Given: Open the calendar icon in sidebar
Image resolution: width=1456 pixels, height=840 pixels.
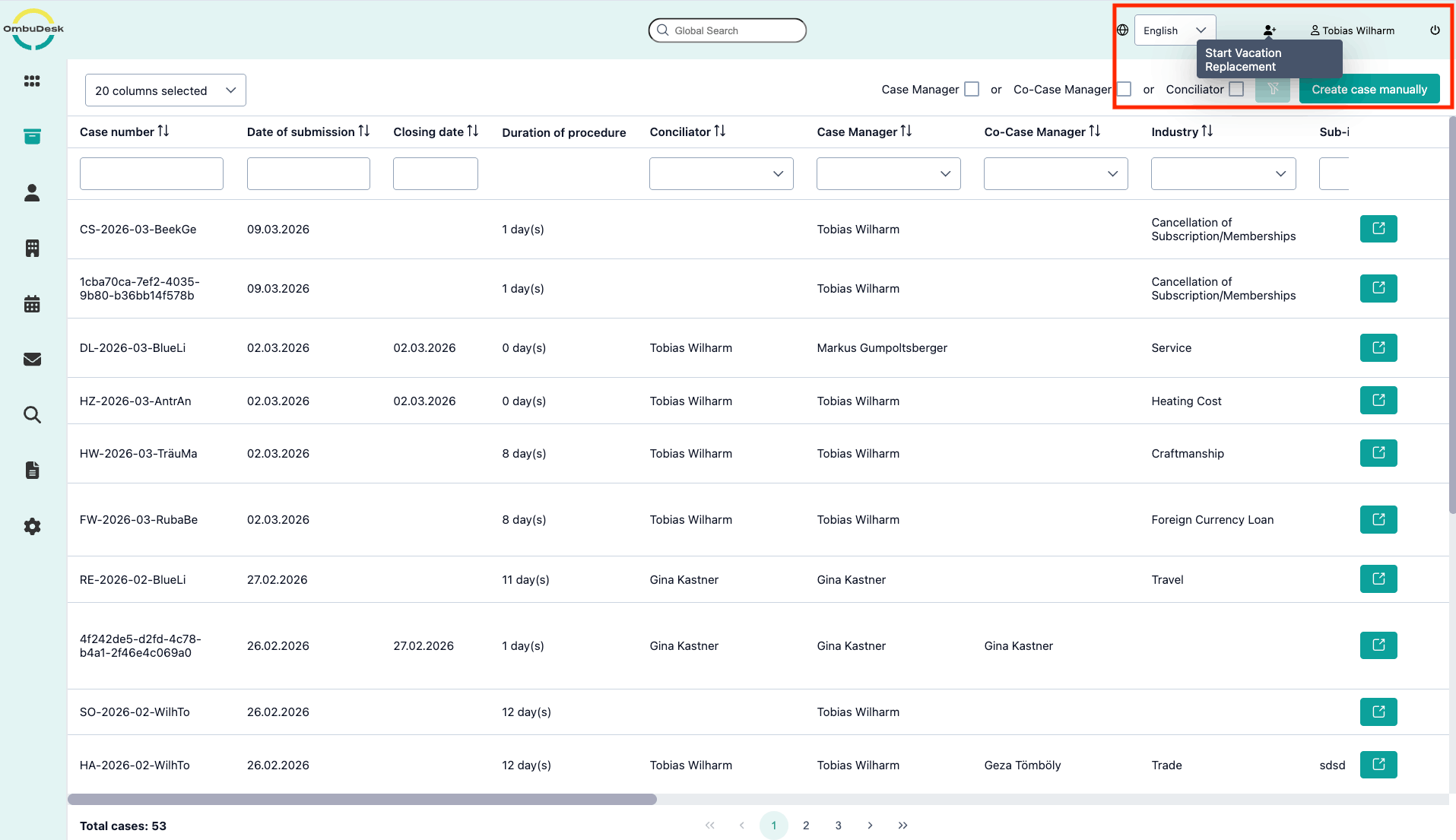Looking at the screenshot, I should [x=32, y=304].
